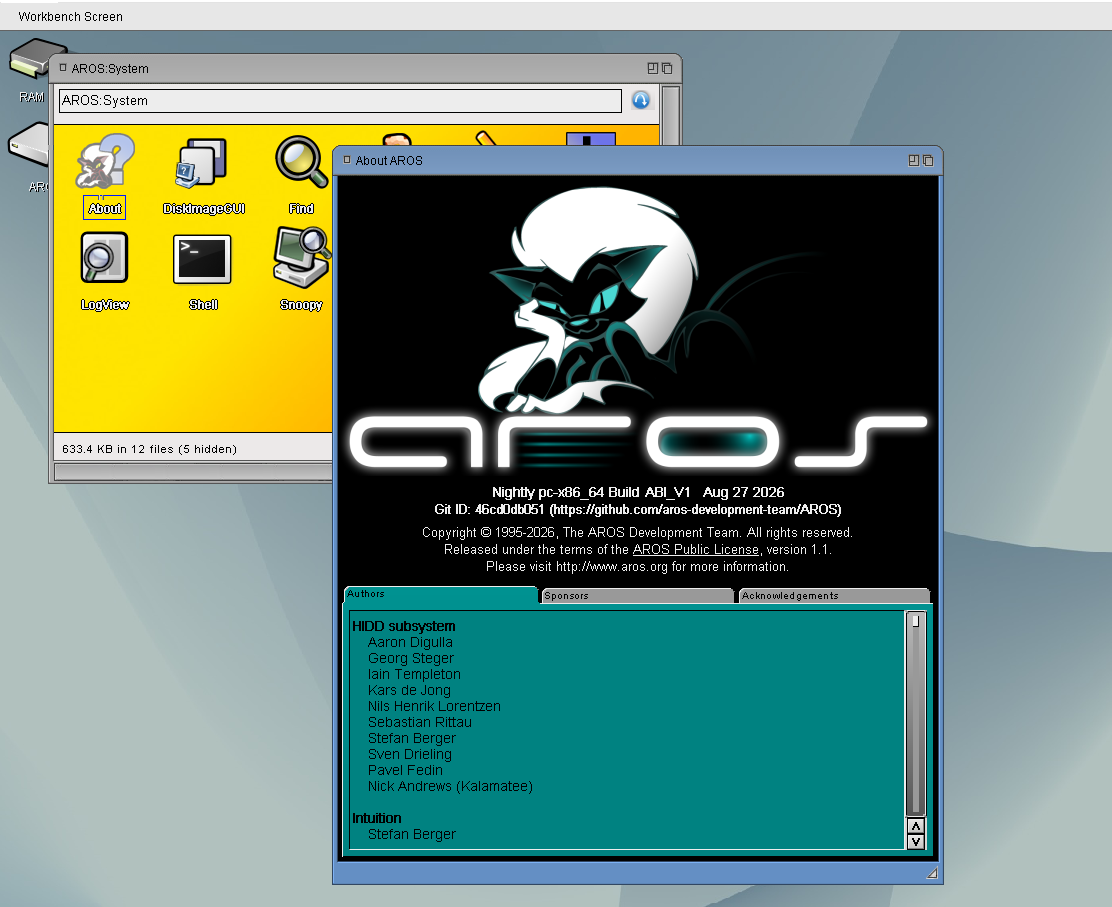Image resolution: width=1112 pixels, height=907 pixels.
Task: Open the About icon in AROS:System
Action: pyautogui.click(x=105, y=175)
